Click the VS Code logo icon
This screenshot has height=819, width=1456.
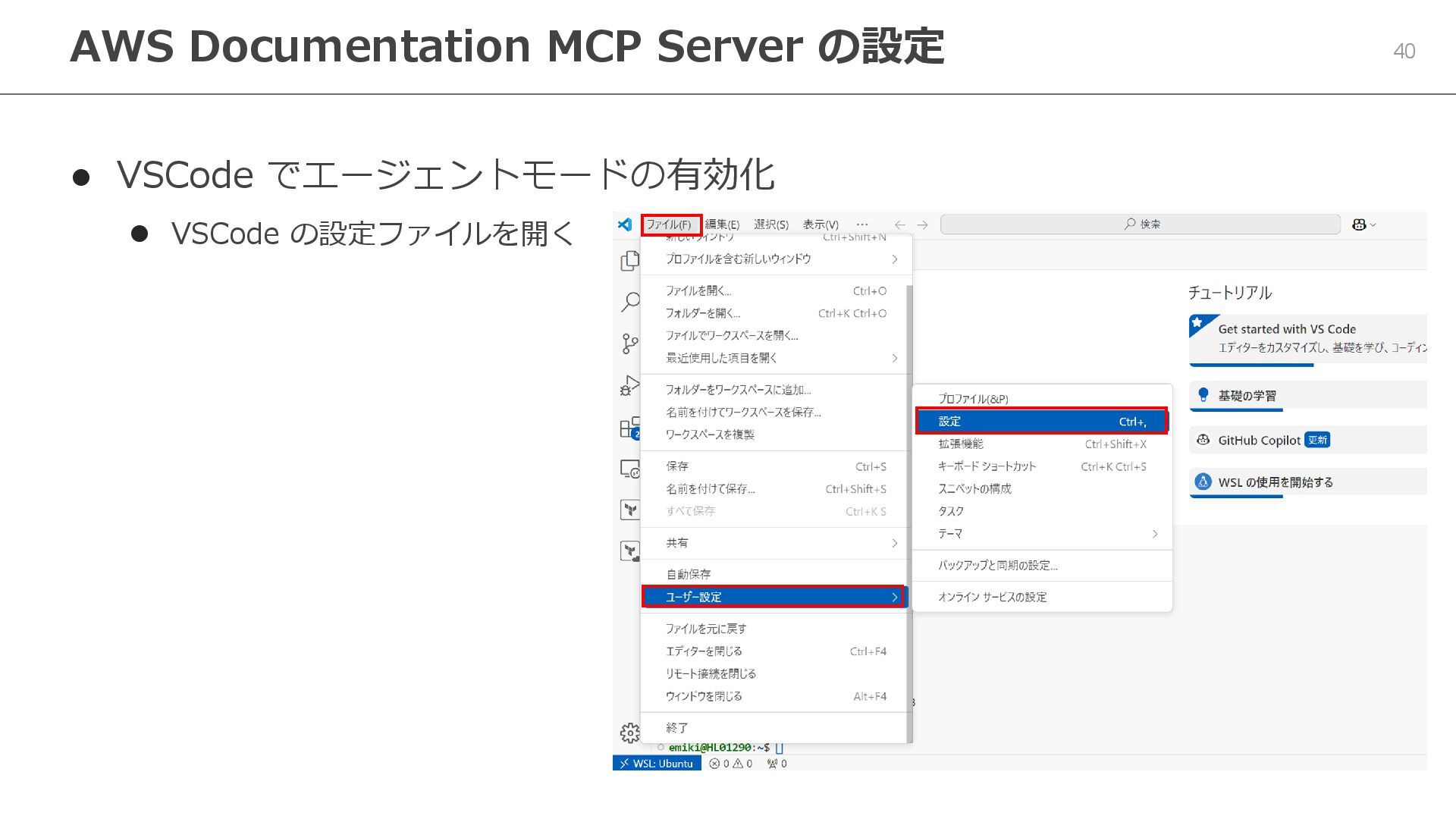625,224
